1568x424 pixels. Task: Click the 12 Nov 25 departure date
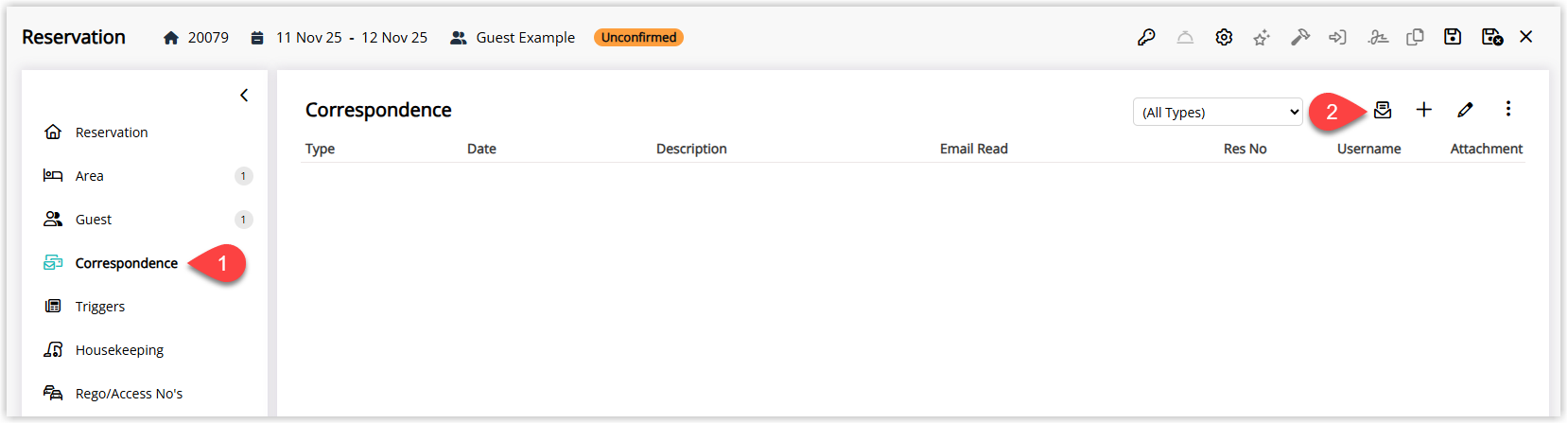click(394, 38)
